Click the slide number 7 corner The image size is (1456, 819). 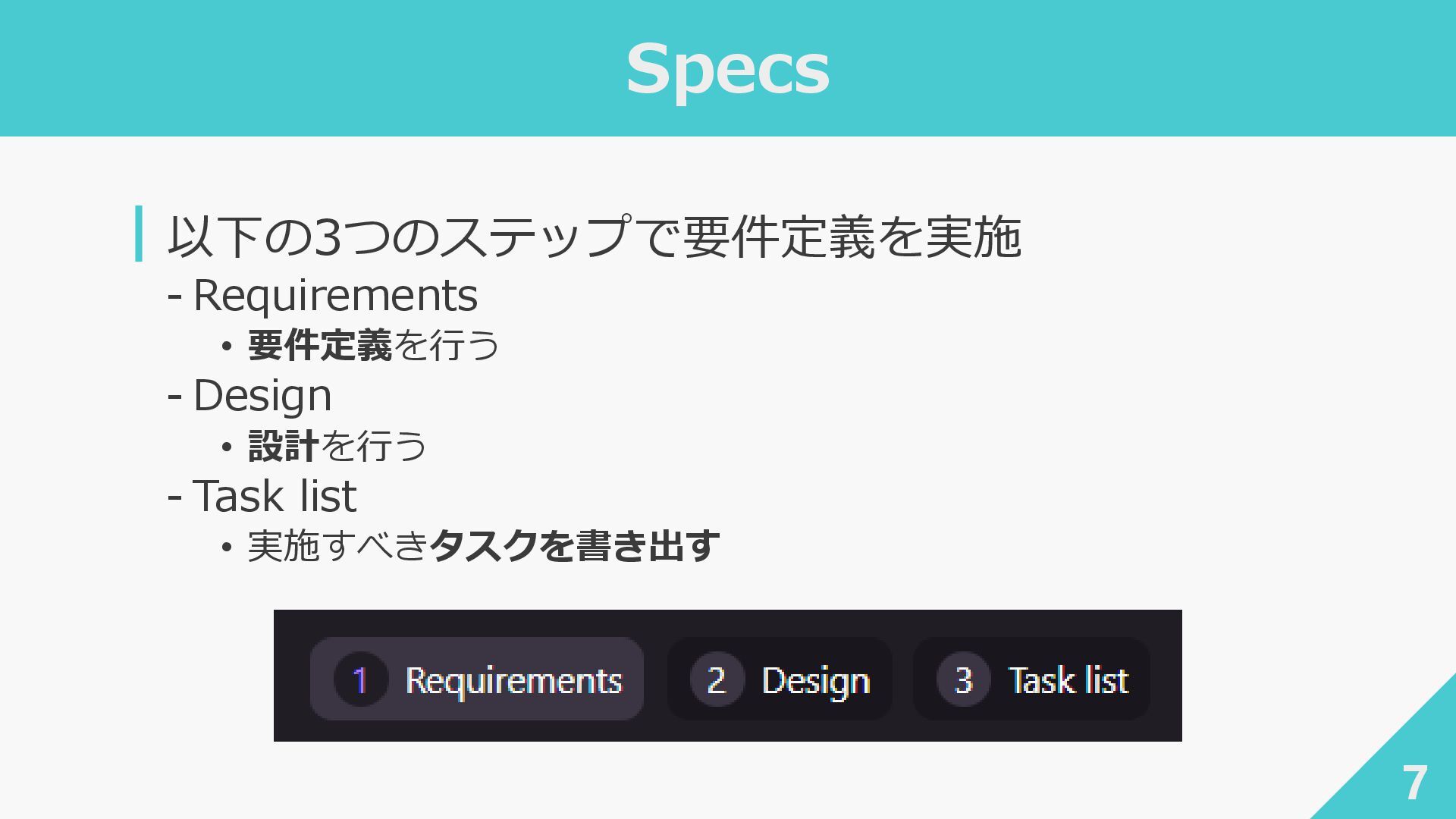pos(1414,782)
